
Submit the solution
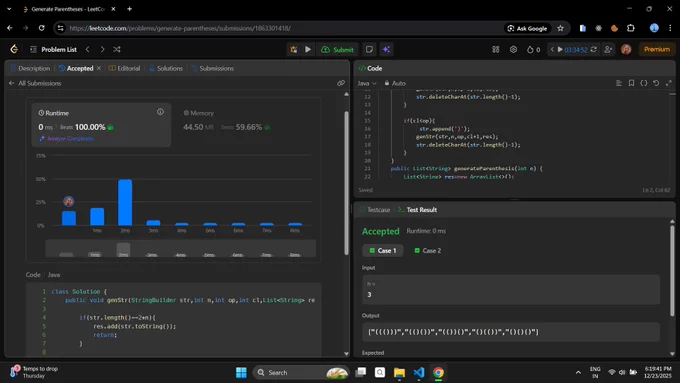click(337, 49)
